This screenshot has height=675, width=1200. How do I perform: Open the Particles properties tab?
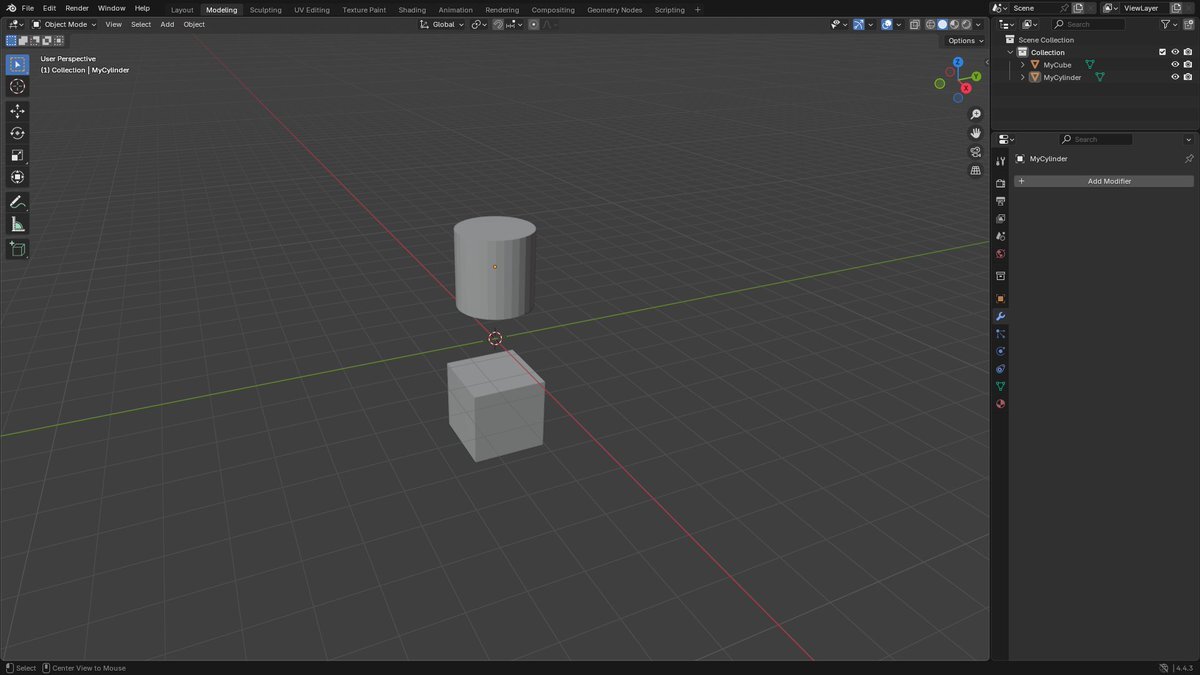coord(1000,333)
